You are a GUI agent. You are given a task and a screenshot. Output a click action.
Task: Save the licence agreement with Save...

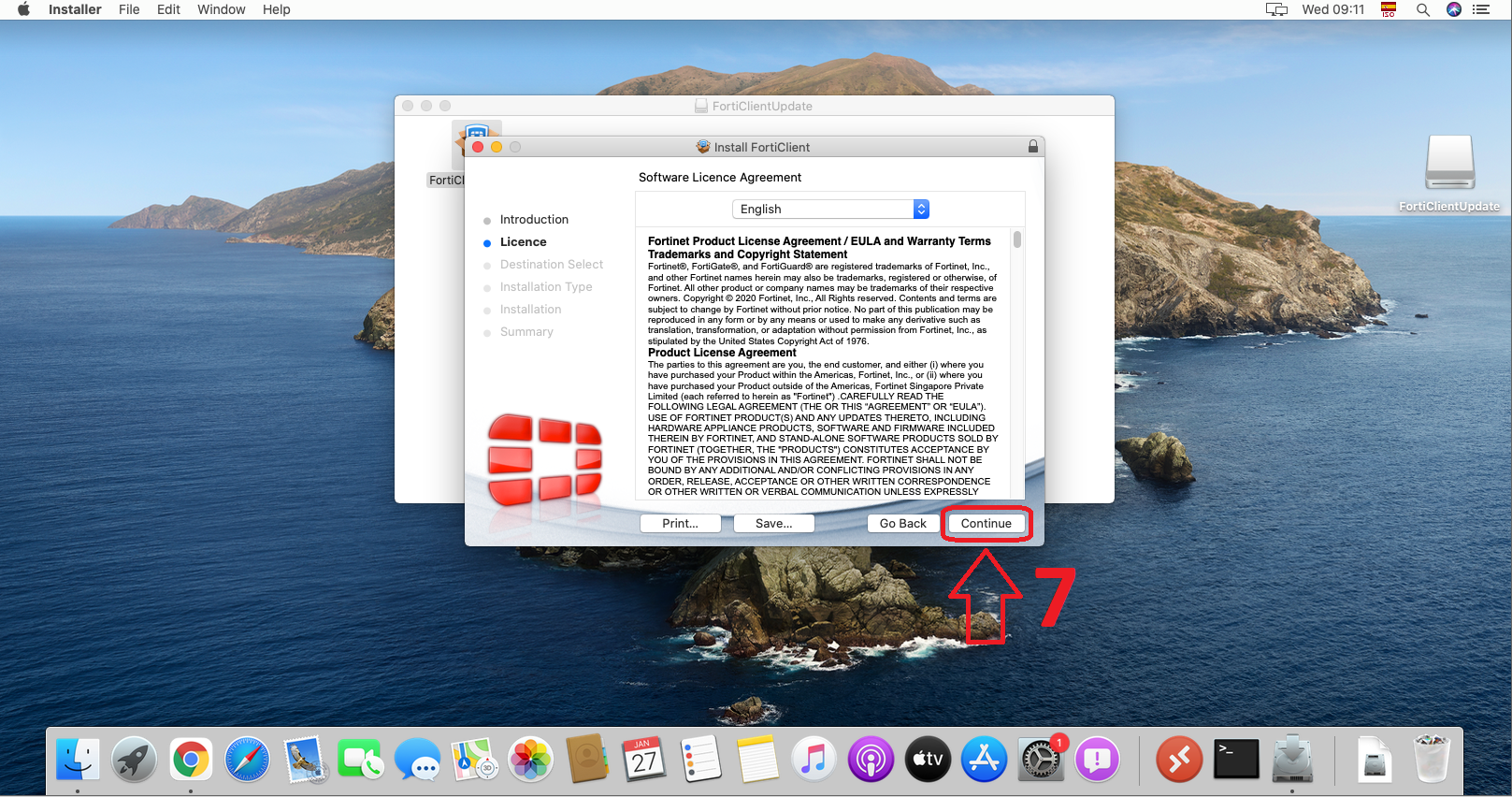tap(773, 524)
